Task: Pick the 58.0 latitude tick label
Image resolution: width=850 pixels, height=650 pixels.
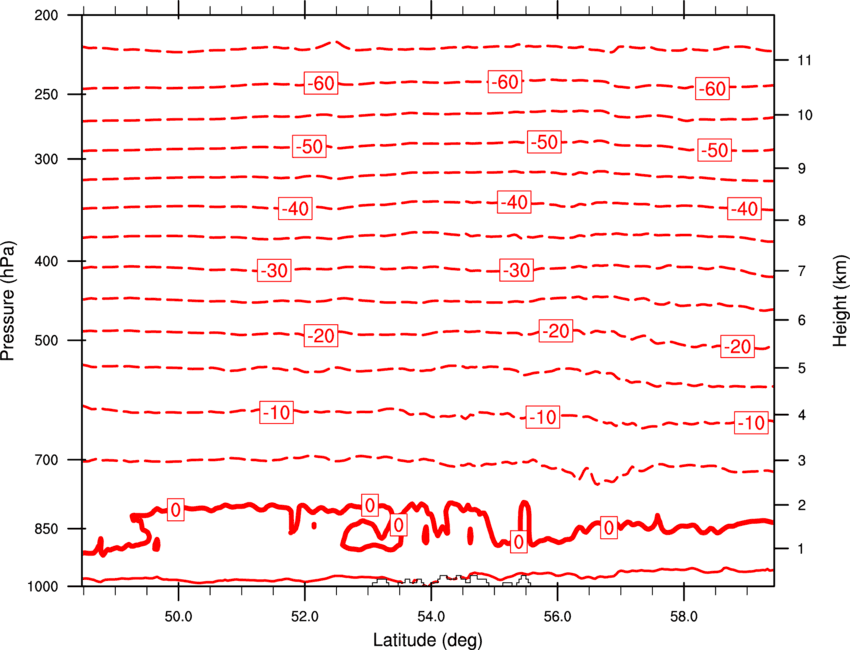Action: (x=684, y=617)
